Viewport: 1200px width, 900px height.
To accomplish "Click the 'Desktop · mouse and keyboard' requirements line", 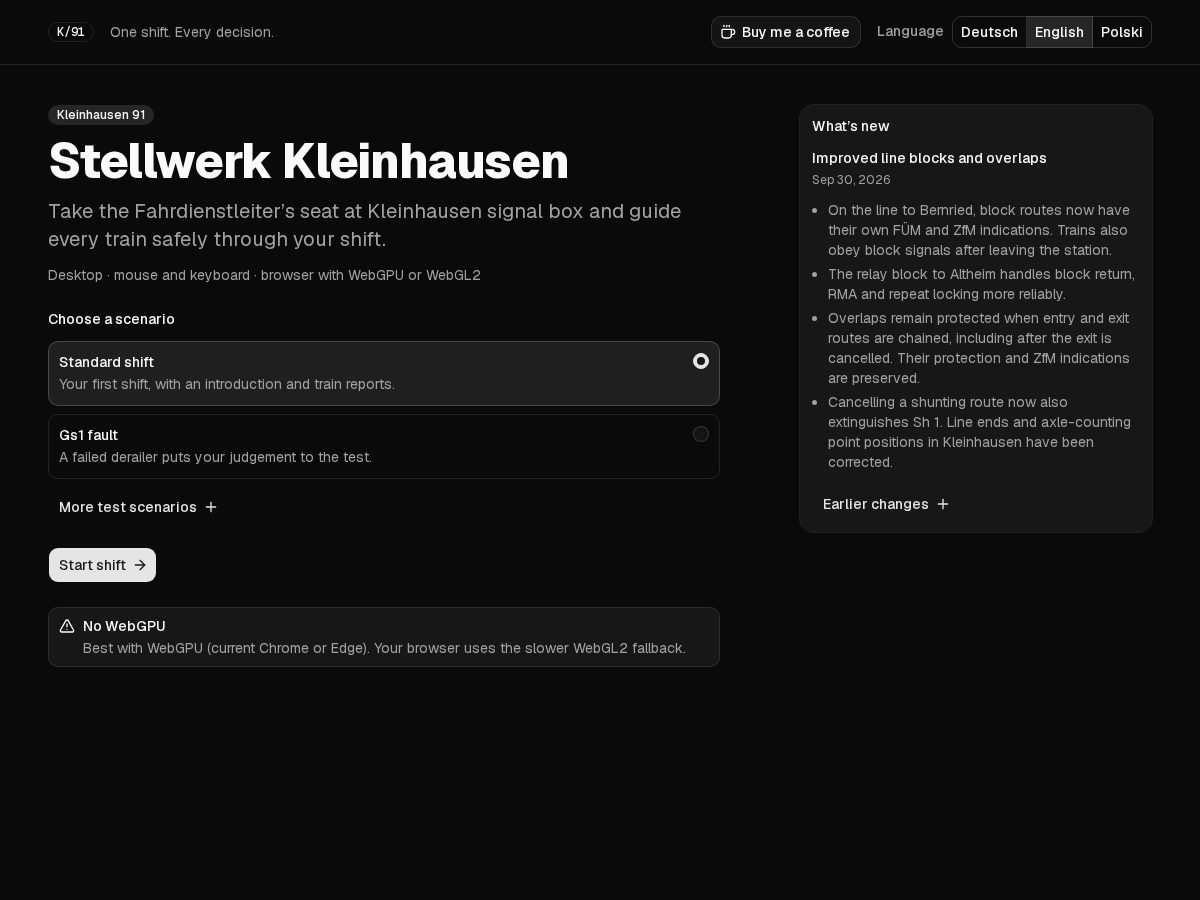I will [264, 275].
